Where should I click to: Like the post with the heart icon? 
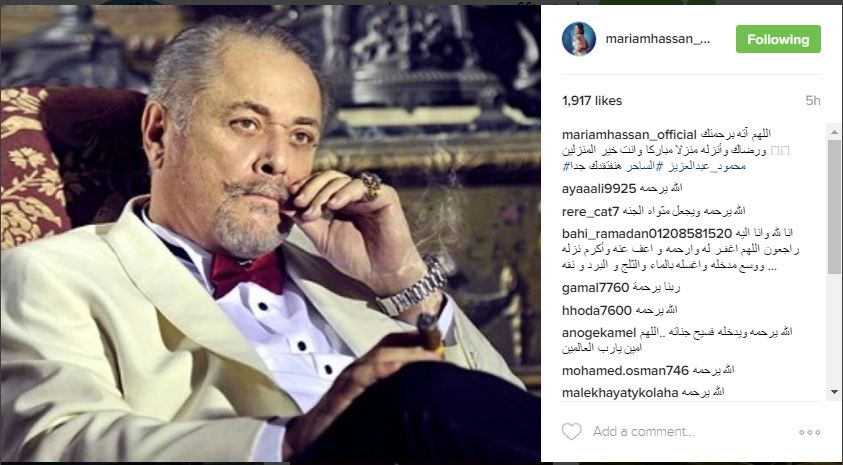click(x=571, y=431)
